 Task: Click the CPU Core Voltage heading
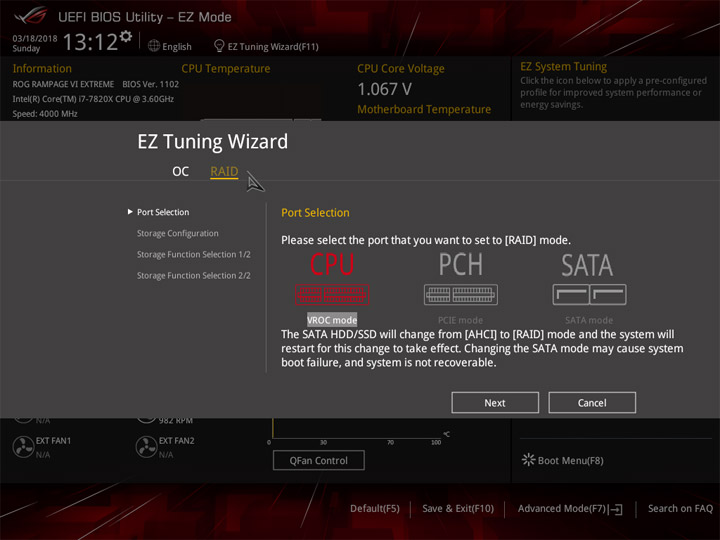400,68
